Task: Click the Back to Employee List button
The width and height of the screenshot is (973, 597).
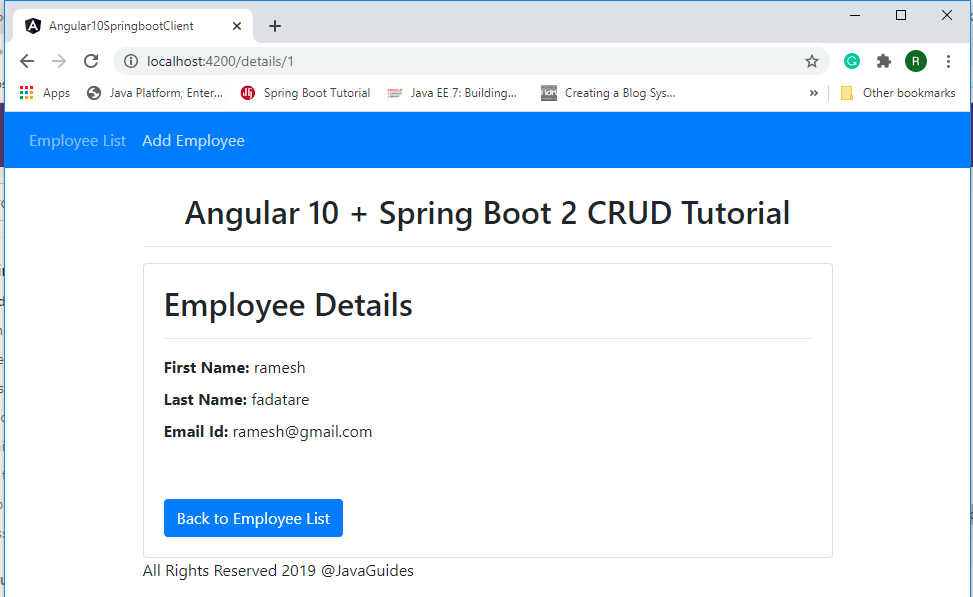Action: [253, 518]
